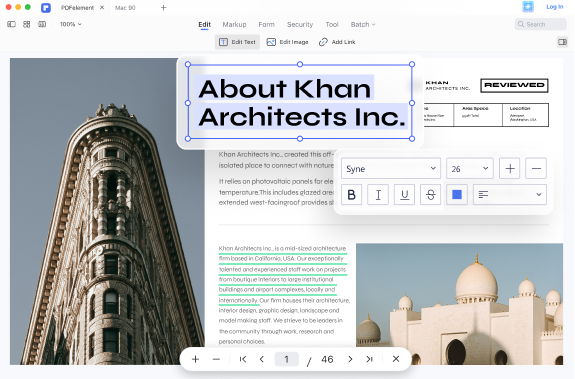Choose the Add Link tool
This screenshot has width=575, height=379.
point(337,42)
